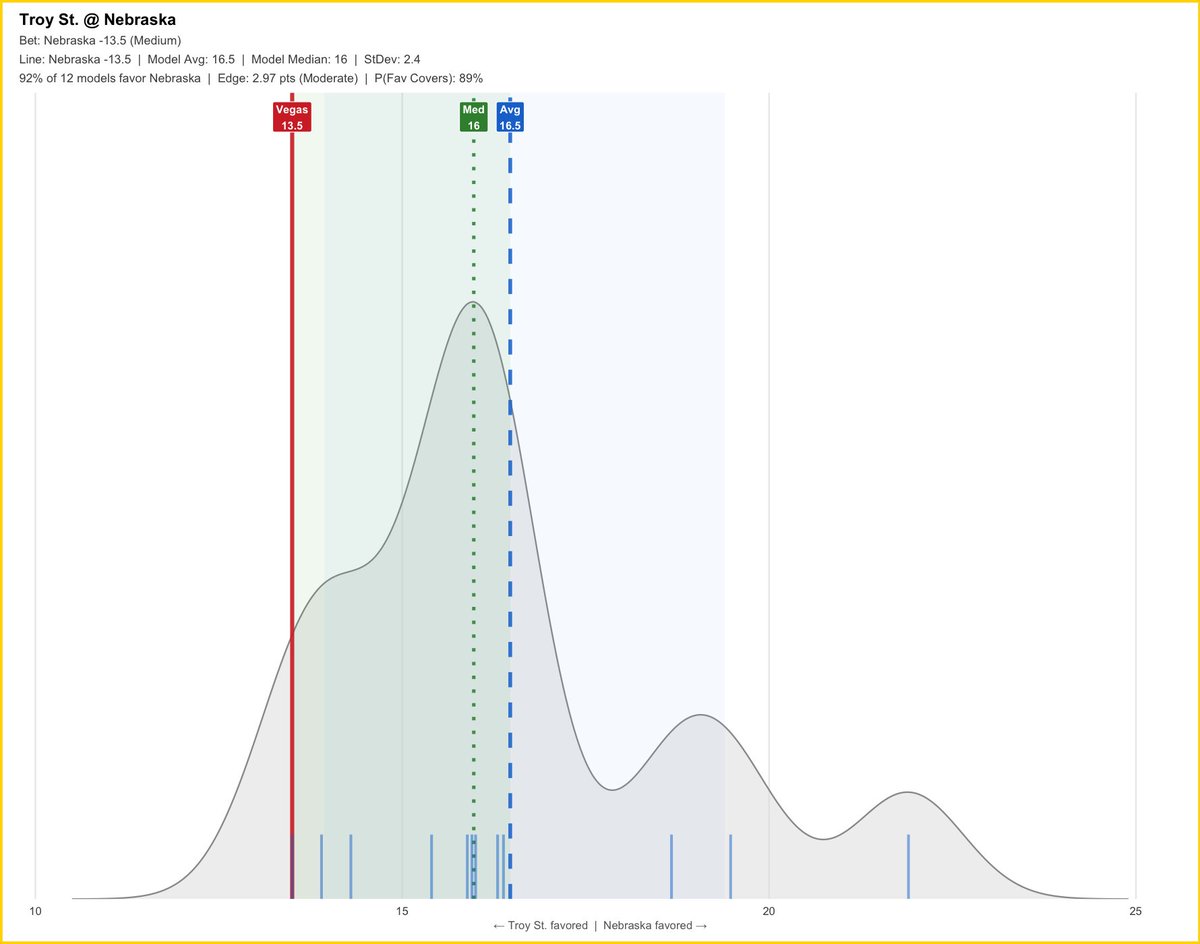Click the model tick mark near 19.5

tap(730, 866)
